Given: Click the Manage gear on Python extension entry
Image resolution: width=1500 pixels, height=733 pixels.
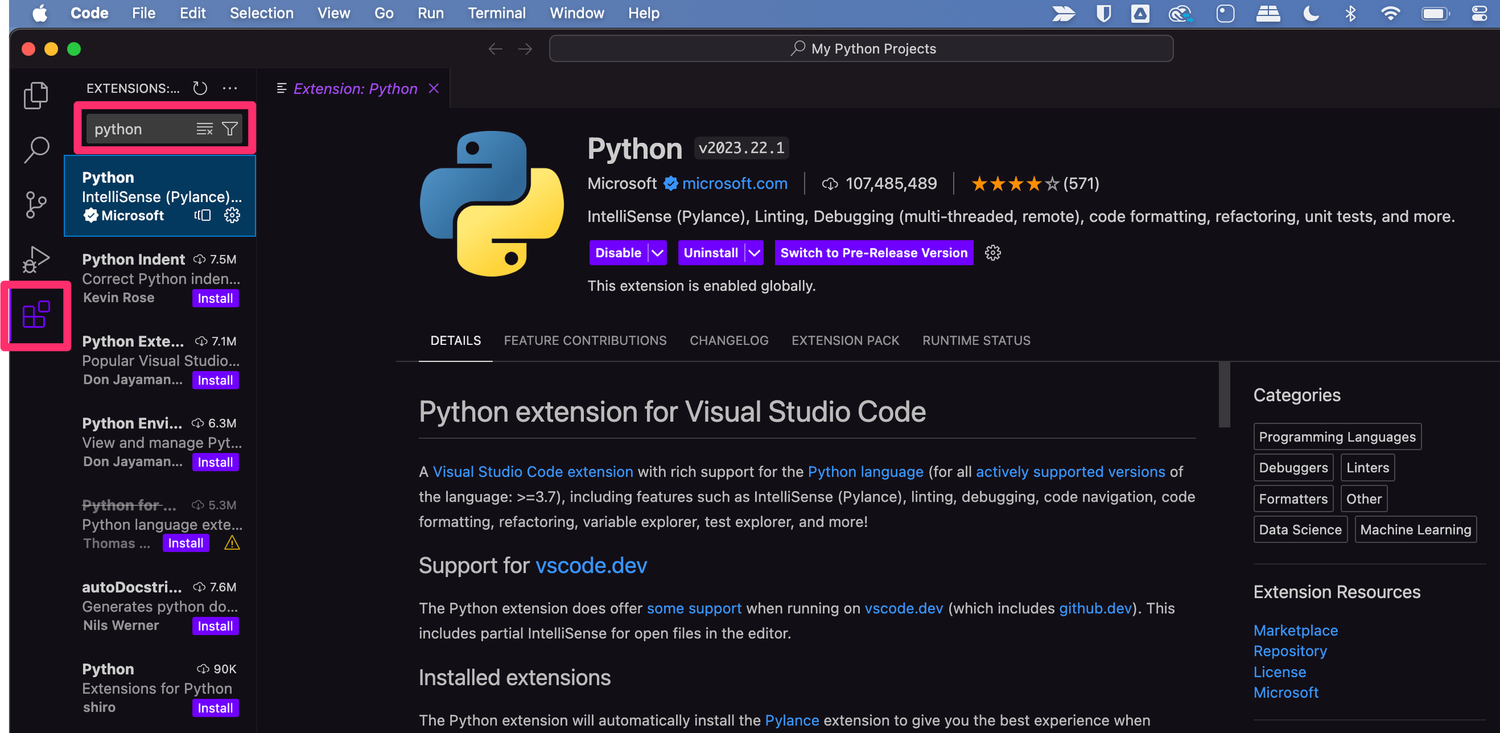Looking at the screenshot, I should [x=232, y=215].
